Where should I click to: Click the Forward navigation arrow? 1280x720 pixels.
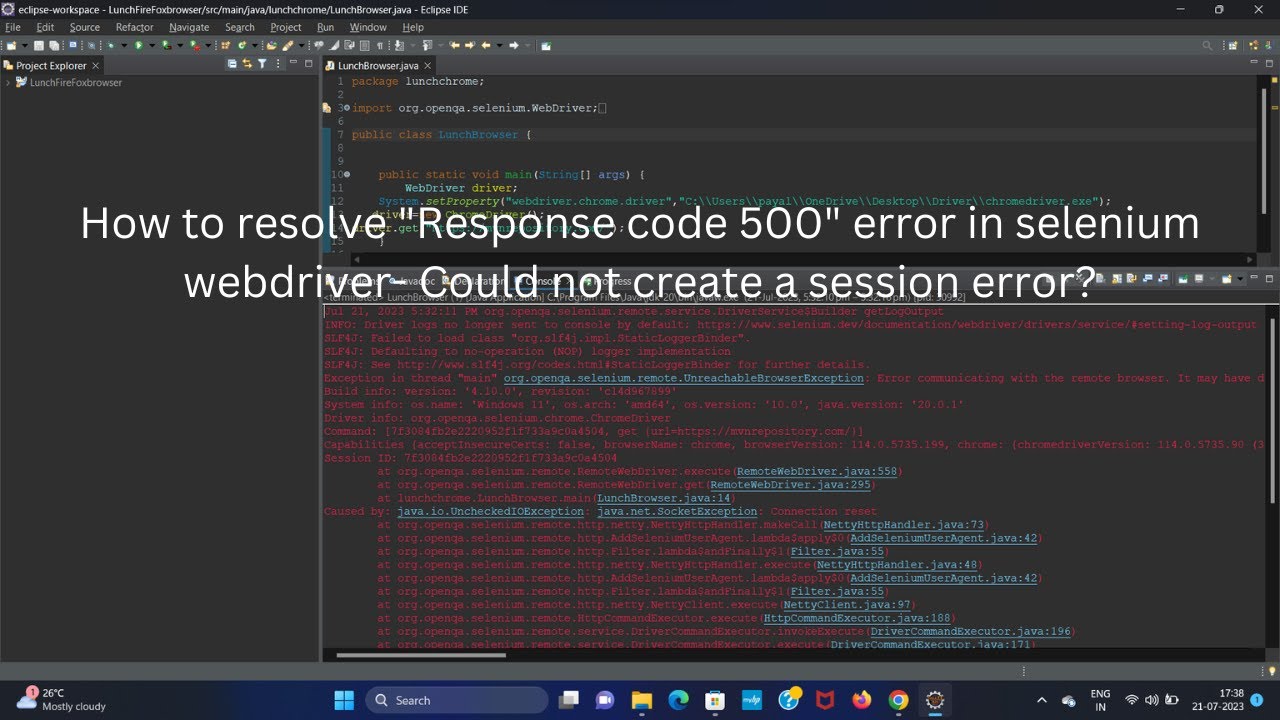pyautogui.click(x=514, y=45)
